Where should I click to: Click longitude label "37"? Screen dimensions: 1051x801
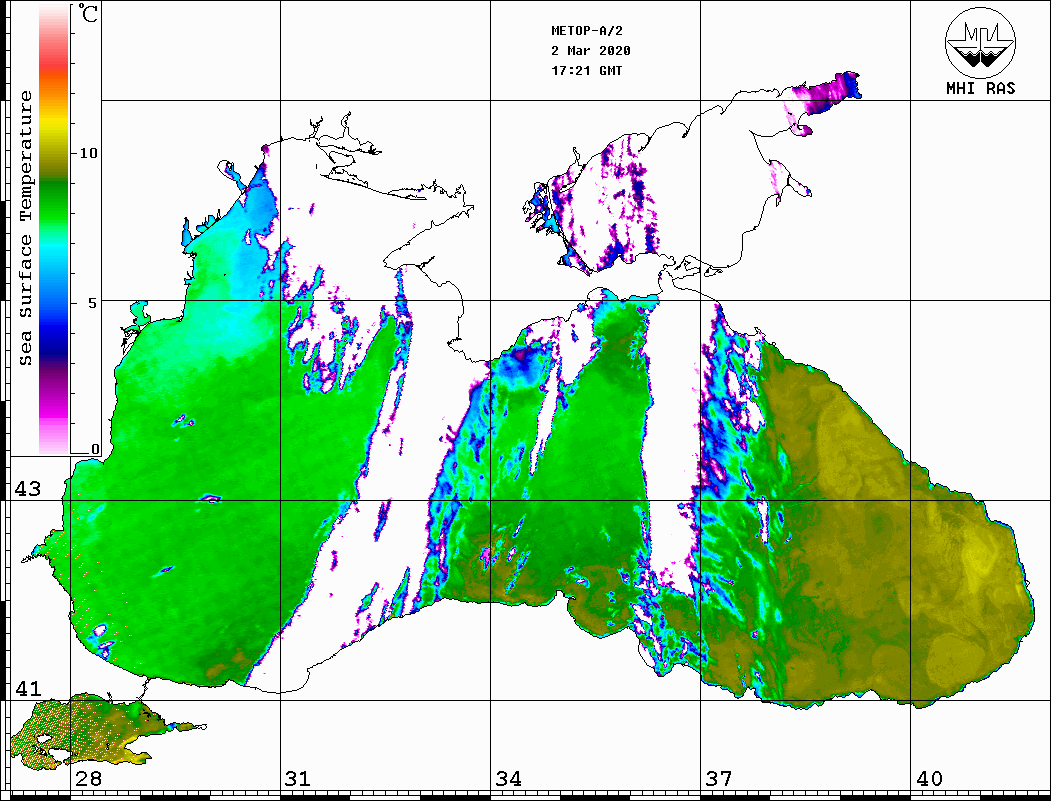pos(719,779)
